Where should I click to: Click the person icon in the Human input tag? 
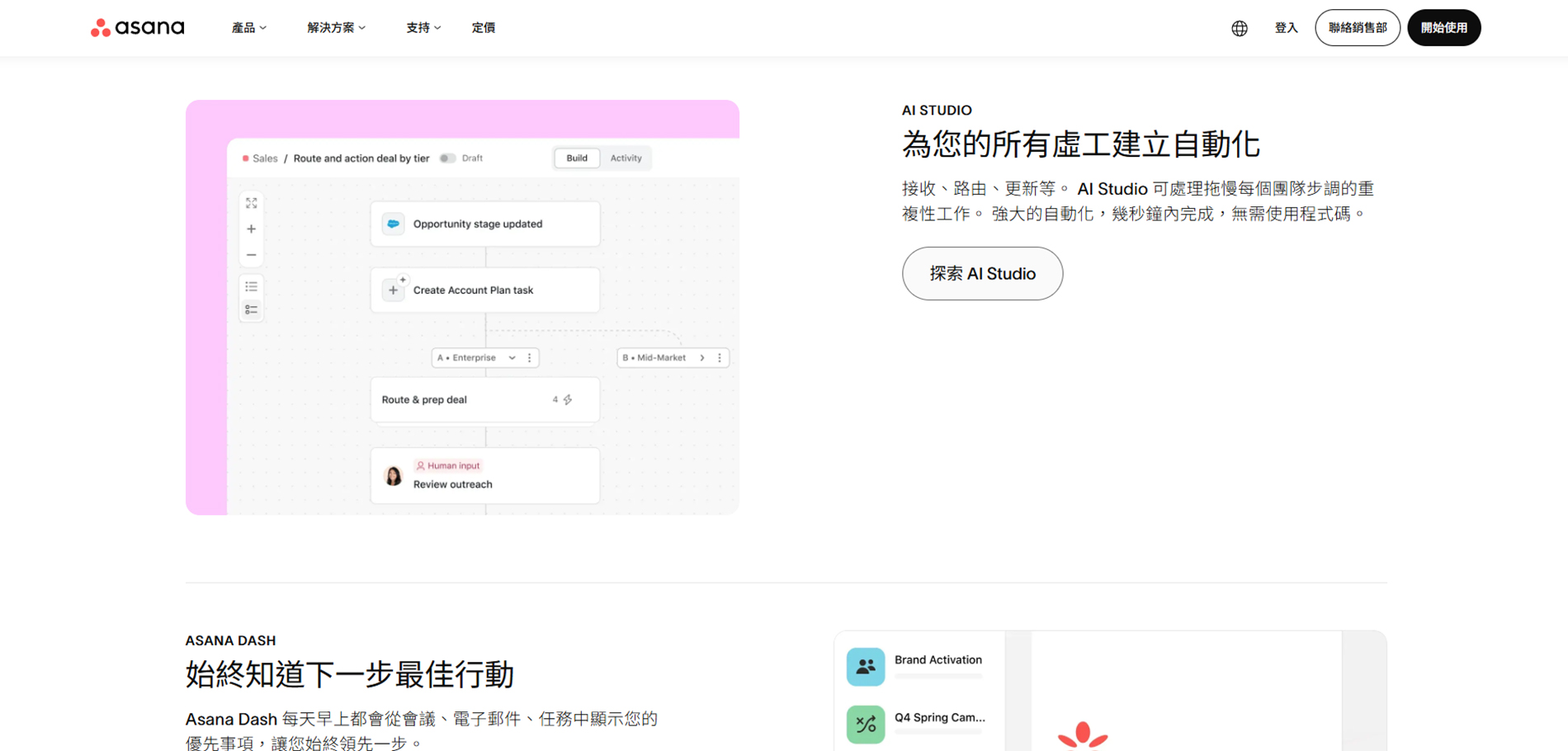pos(420,465)
